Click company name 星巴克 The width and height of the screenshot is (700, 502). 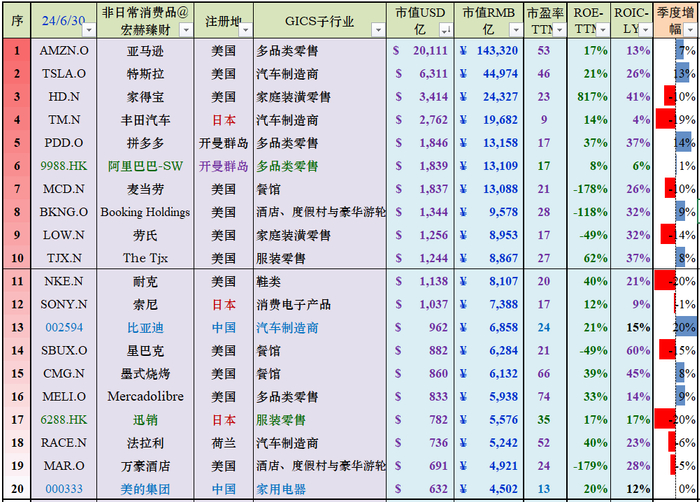point(146,350)
